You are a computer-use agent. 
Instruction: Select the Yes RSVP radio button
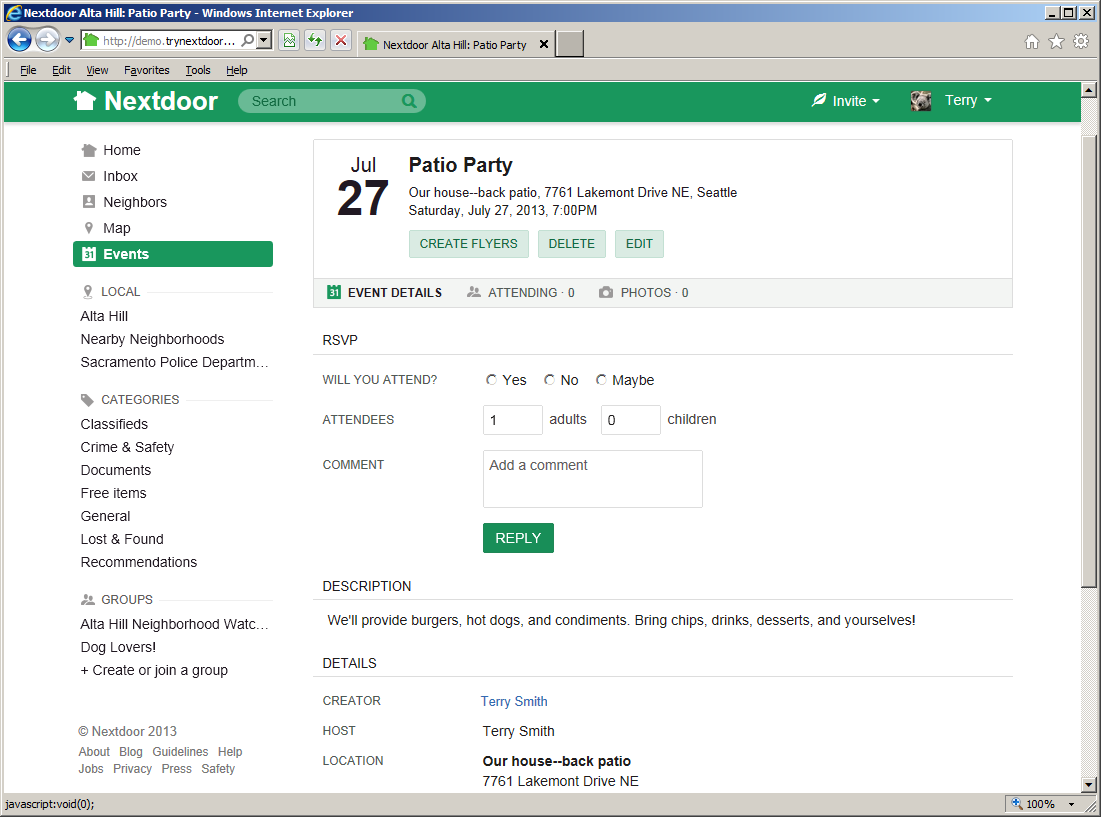coord(492,379)
